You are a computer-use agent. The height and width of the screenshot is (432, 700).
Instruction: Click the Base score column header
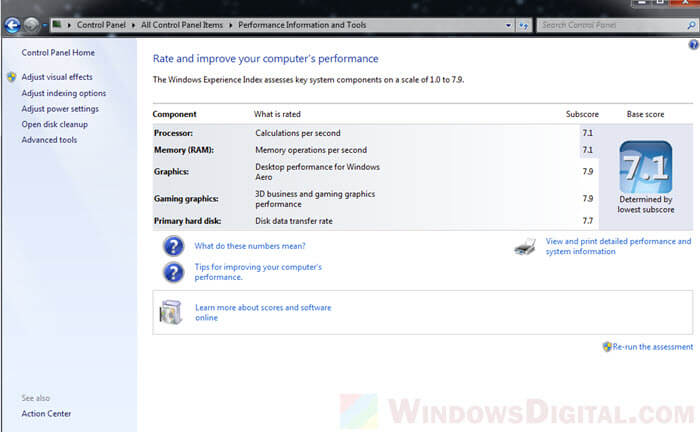pyautogui.click(x=645, y=114)
